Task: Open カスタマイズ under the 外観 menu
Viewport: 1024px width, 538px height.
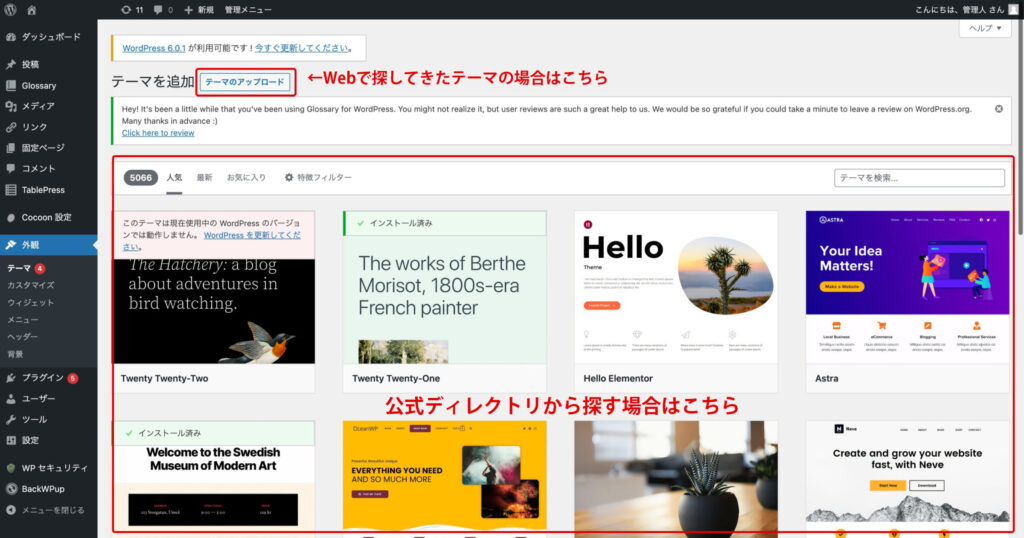Action: (30, 285)
